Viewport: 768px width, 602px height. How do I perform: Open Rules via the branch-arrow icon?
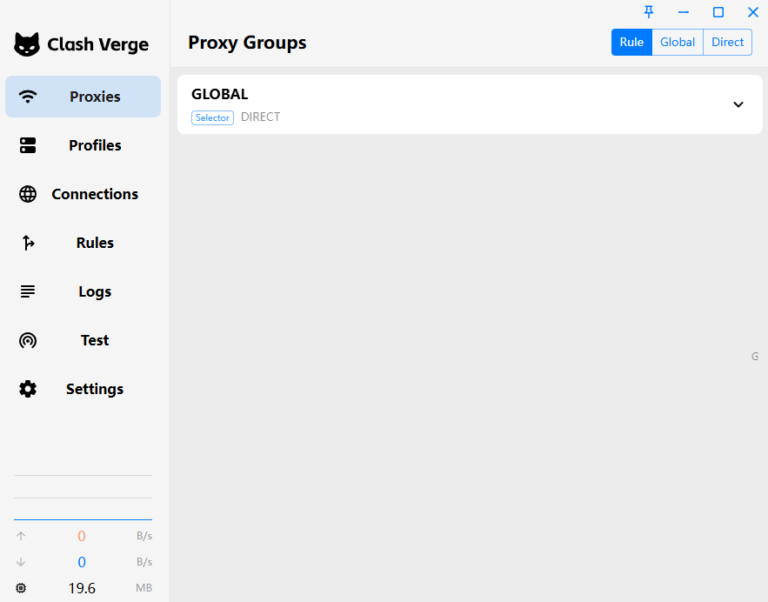click(28, 243)
